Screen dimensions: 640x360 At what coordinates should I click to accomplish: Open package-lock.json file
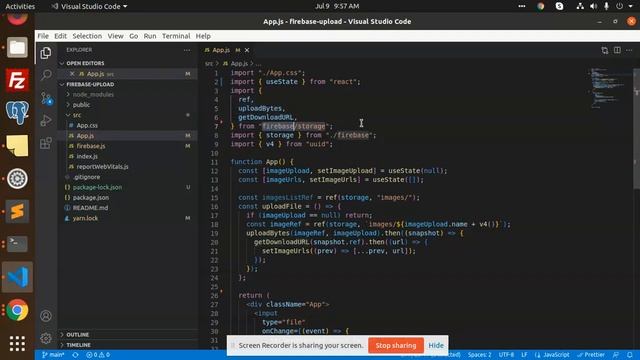click(97, 187)
